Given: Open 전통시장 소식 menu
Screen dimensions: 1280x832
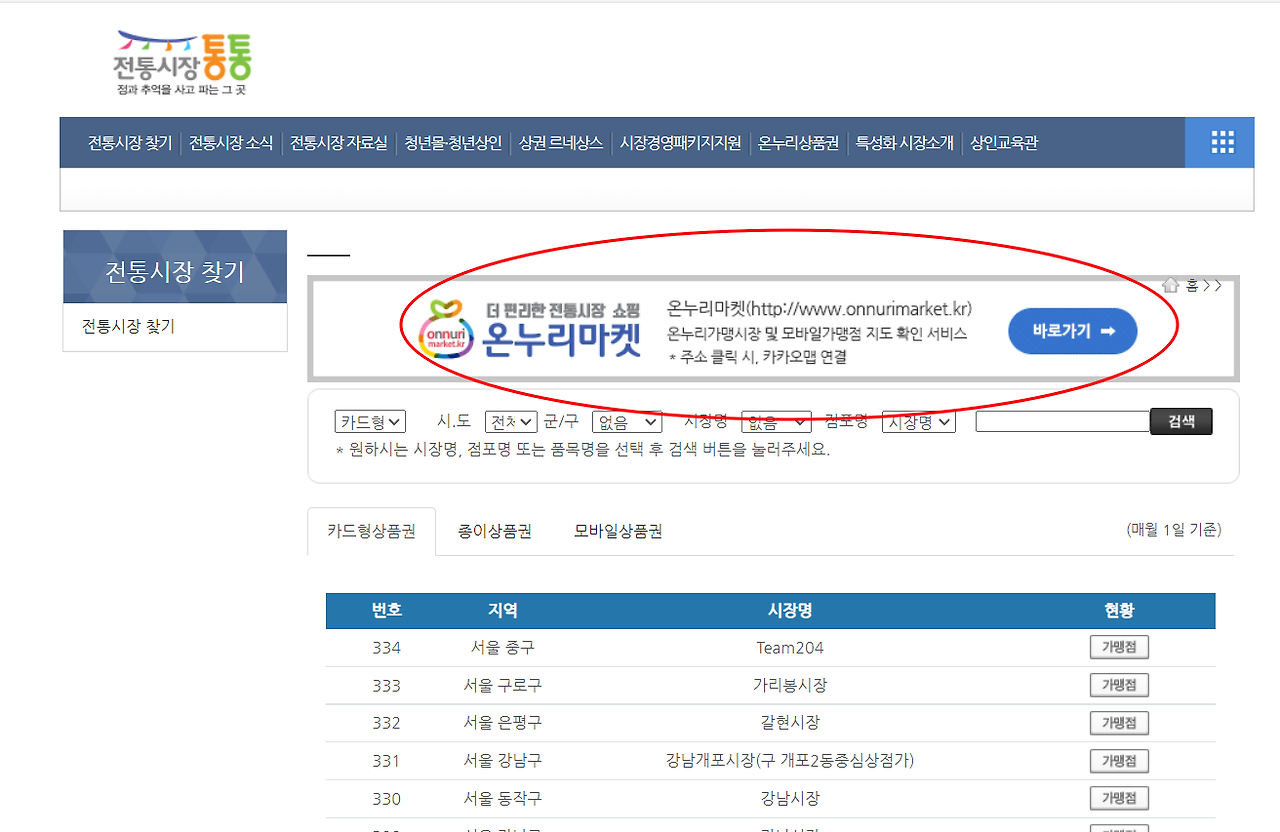Looking at the screenshot, I should 231,143.
